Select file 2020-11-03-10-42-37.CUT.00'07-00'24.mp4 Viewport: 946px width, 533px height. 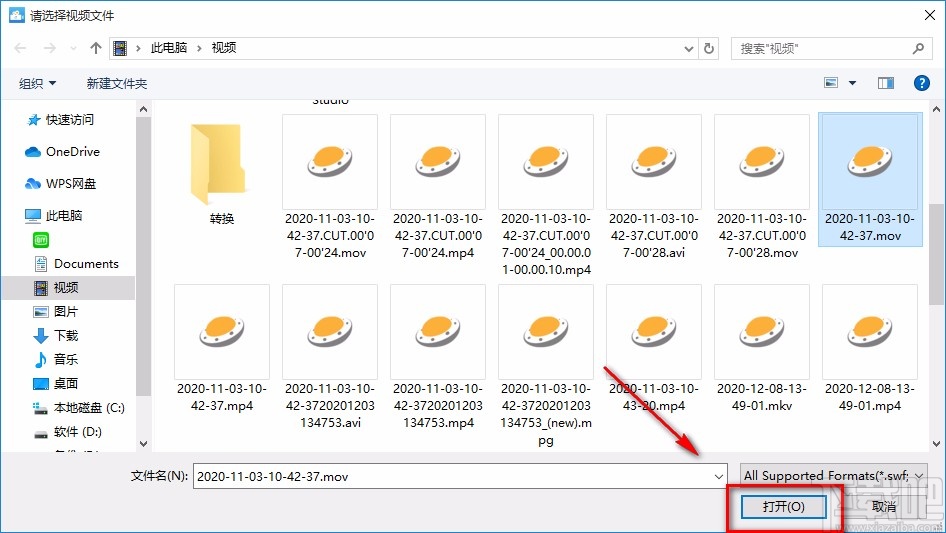coord(438,187)
